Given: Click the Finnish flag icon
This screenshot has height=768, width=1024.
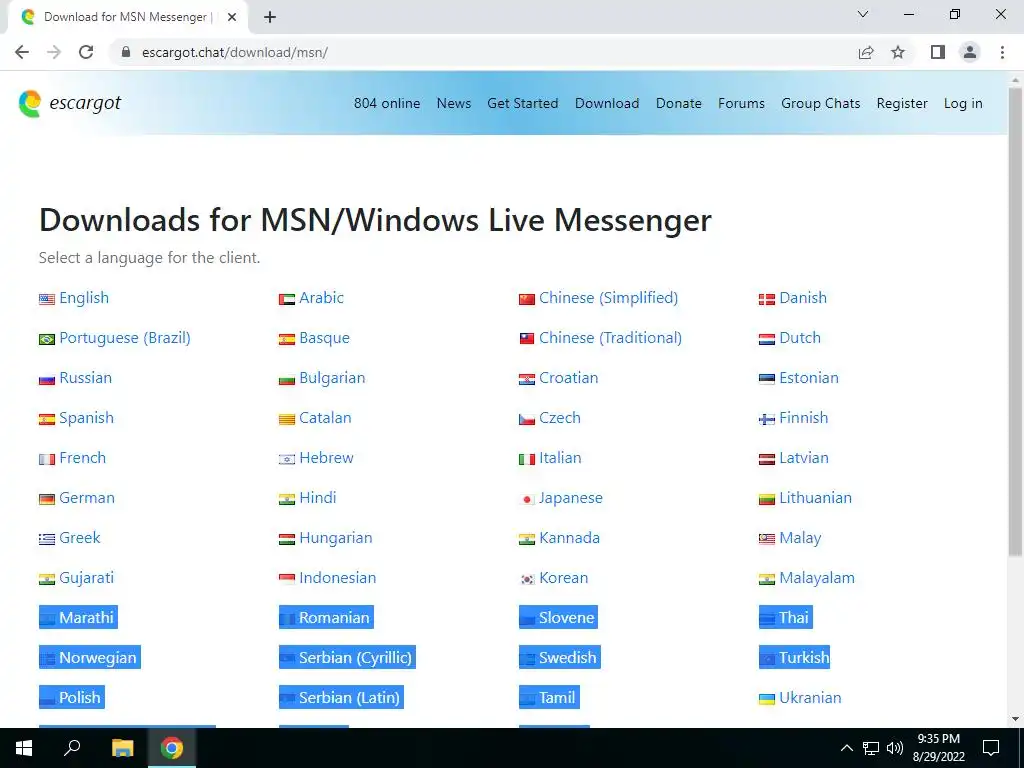Looking at the screenshot, I should (x=767, y=419).
